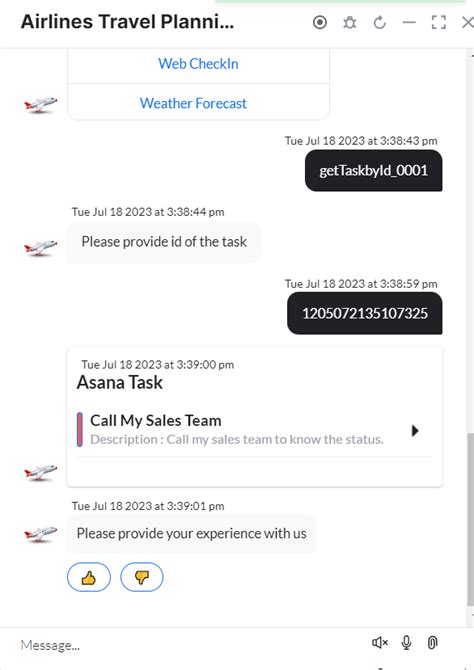Click the getTaskbyId_0001 message bubble
474x670 pixels.
pyautogui.click(x=374, y=170)
